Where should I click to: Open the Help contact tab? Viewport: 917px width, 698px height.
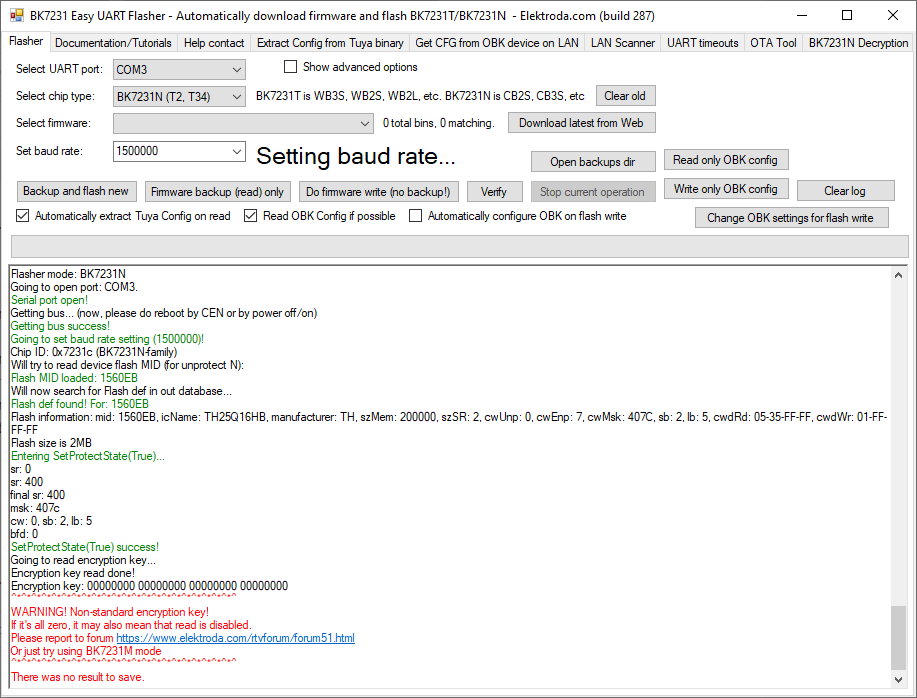(213, 43)
